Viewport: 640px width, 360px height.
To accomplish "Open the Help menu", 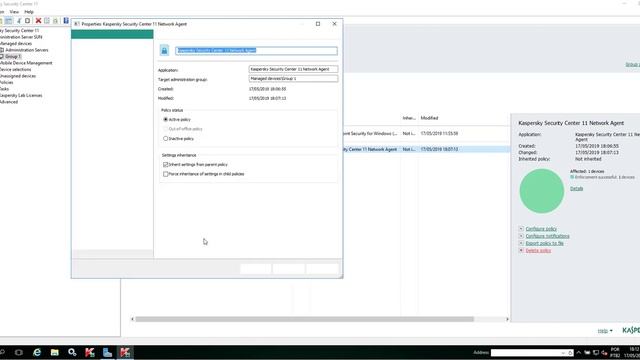I will (x=29, y=12).
